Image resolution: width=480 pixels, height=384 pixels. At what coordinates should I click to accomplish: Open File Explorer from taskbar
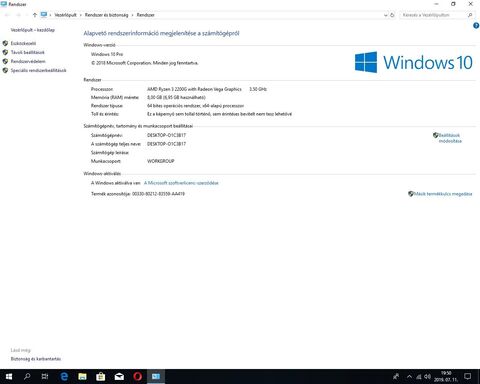tap(82, 377)
